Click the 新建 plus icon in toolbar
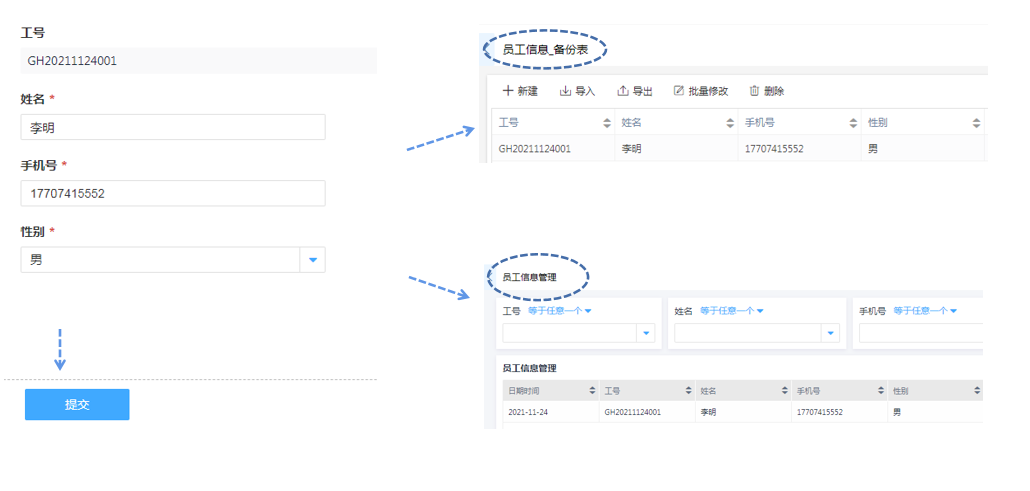1030x491 pixels. 508,91
